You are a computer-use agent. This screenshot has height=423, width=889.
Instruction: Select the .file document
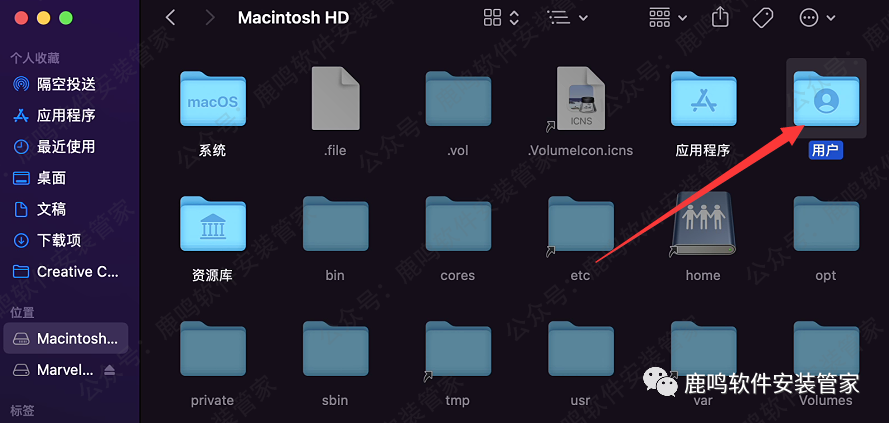[x=335, y=101]
